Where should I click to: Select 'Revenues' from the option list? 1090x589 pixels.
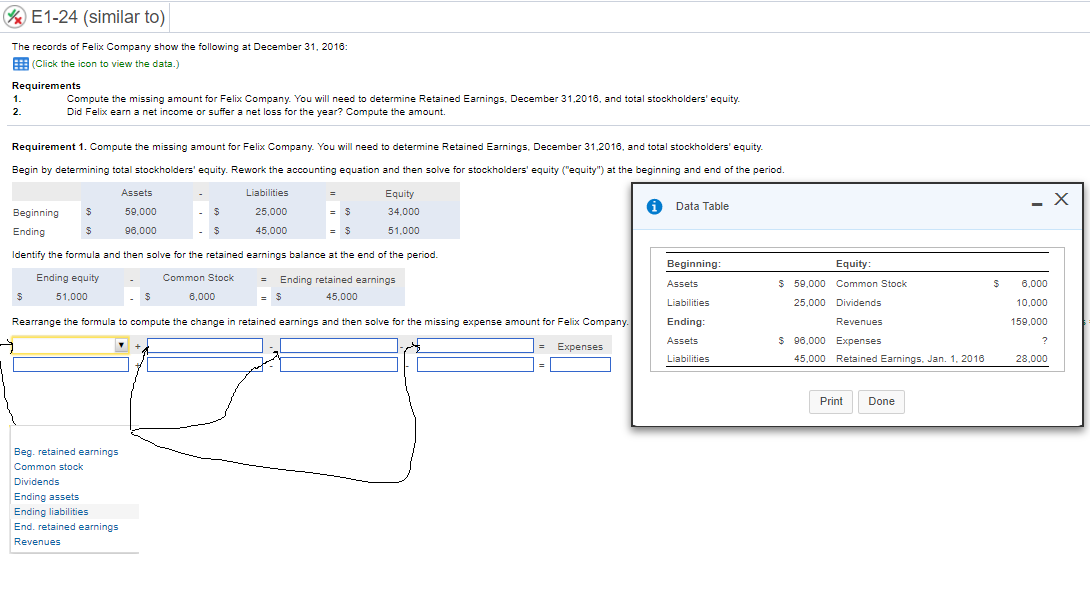tap(37, 541)
